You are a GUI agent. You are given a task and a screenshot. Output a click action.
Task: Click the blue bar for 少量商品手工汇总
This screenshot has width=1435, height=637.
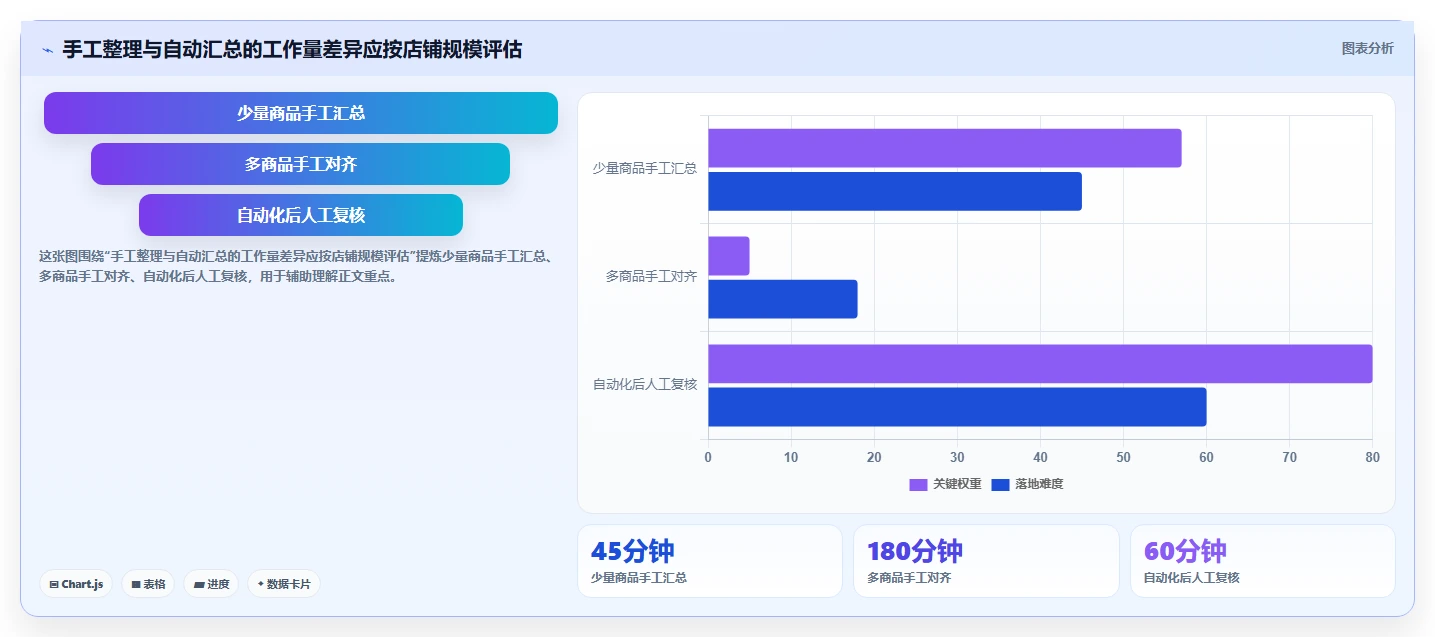click(895, 191)
